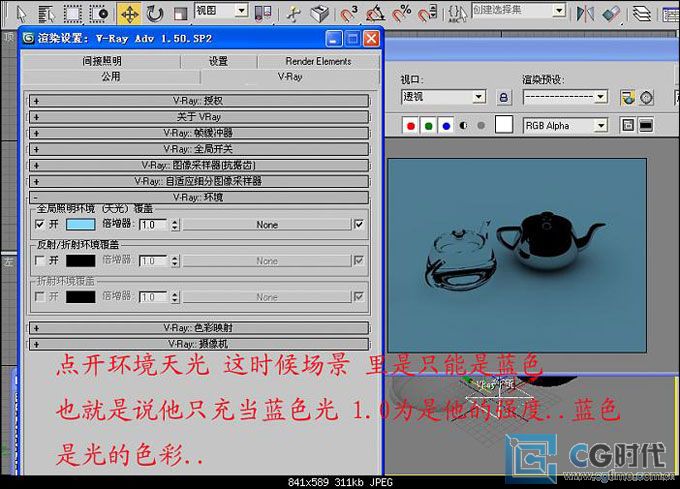The width and height of the screenshot is (680, 489).
Task: Open Edit Named Selection Sets tool
Action: pos(458,13)
